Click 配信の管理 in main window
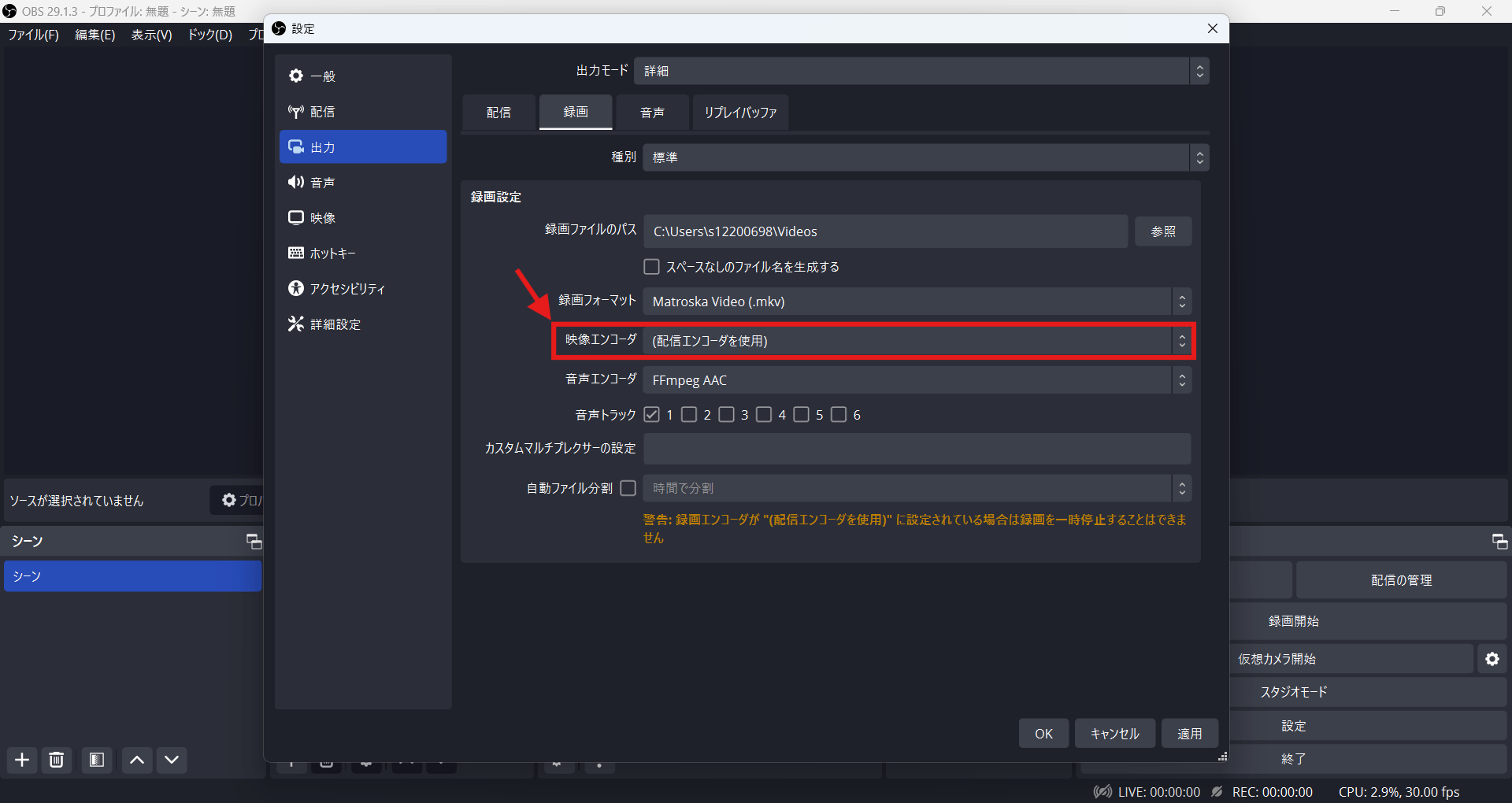Viewport: 1512px width, 803px height. coord(1401,580)
